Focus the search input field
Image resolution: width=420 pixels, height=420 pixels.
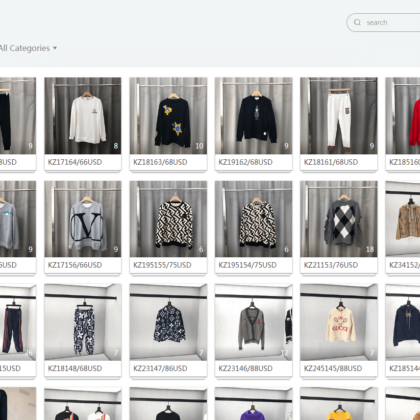pyautogui.click(x=383, y=22)
